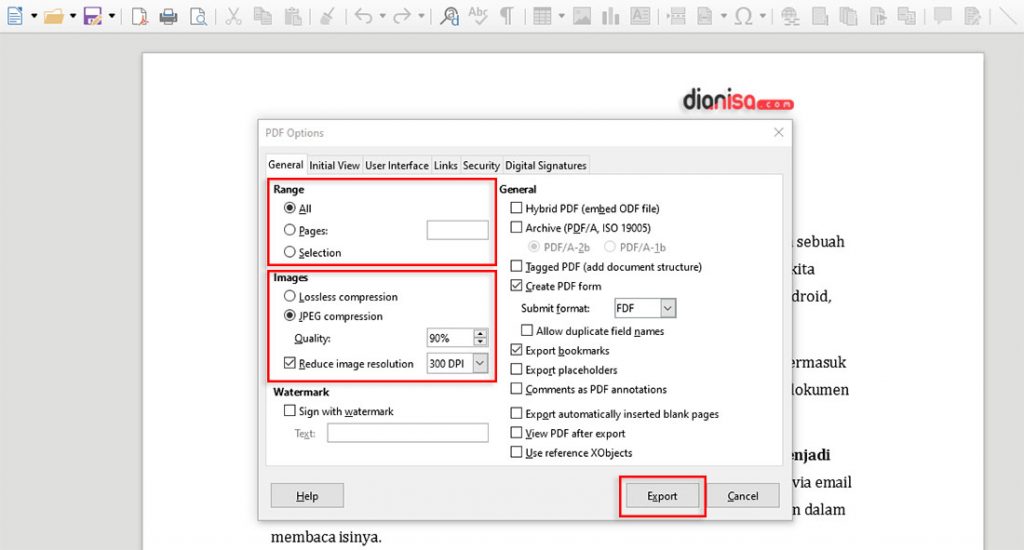Switch to the Digital Signatures tab

pyautogui.click(x=546, y=165)
